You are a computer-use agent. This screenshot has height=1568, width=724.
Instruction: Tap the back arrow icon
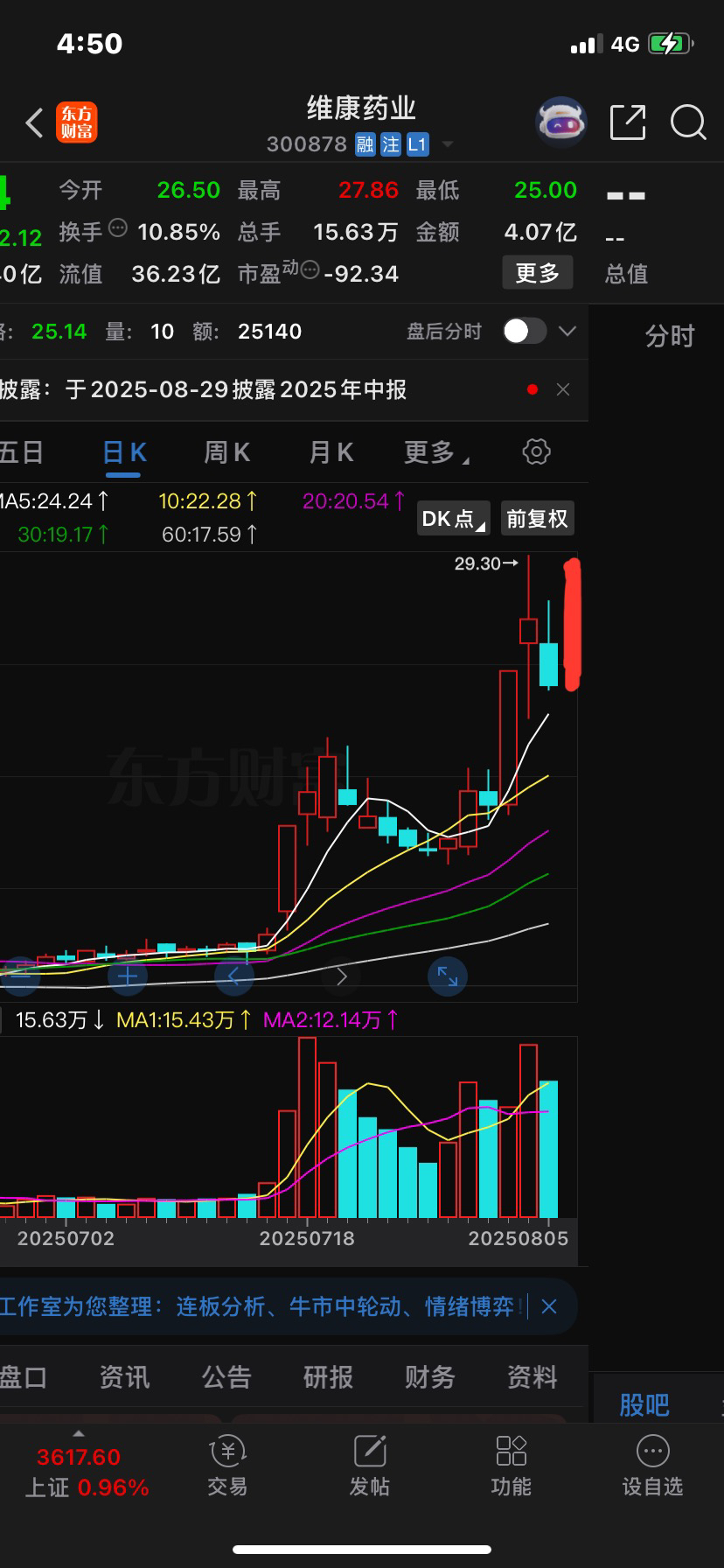tap(34, 122)
